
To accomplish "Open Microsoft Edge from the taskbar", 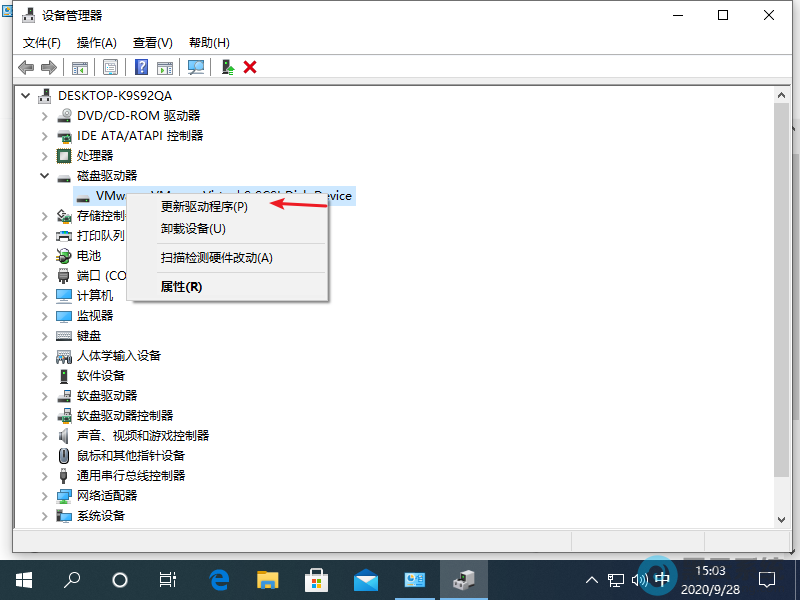I will tap(220, 580).
